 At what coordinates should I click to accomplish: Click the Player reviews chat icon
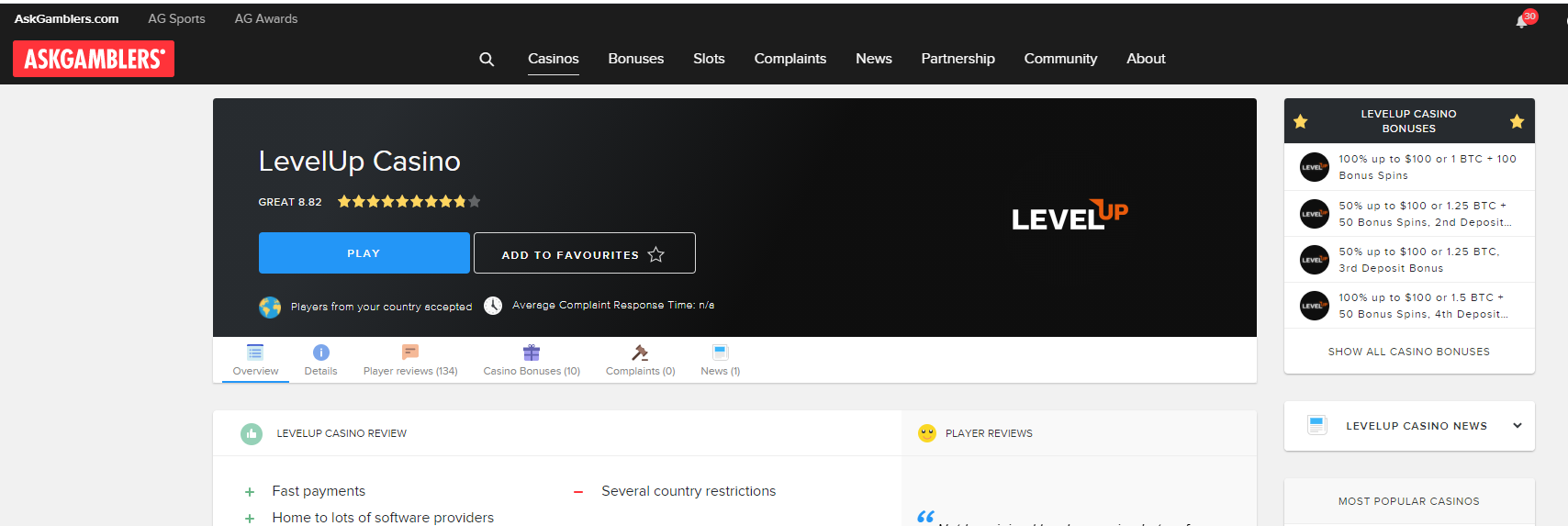(x=410, y=353)
